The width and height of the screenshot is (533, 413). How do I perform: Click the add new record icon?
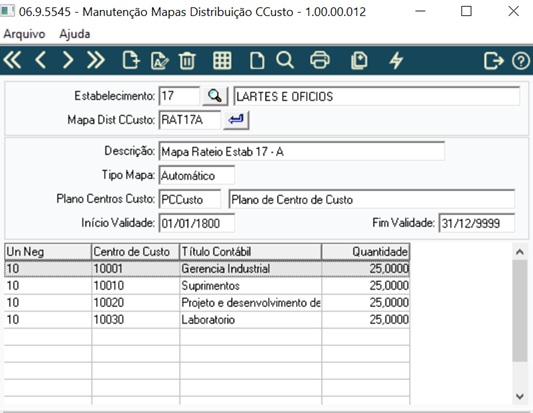[x=131, y=61]
